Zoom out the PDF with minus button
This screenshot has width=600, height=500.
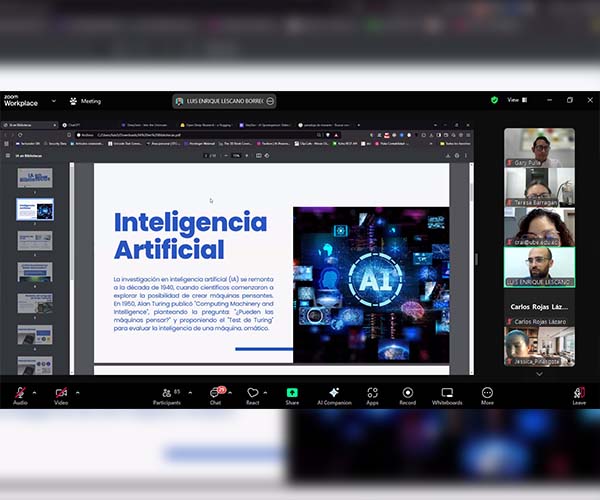point(226,156)
